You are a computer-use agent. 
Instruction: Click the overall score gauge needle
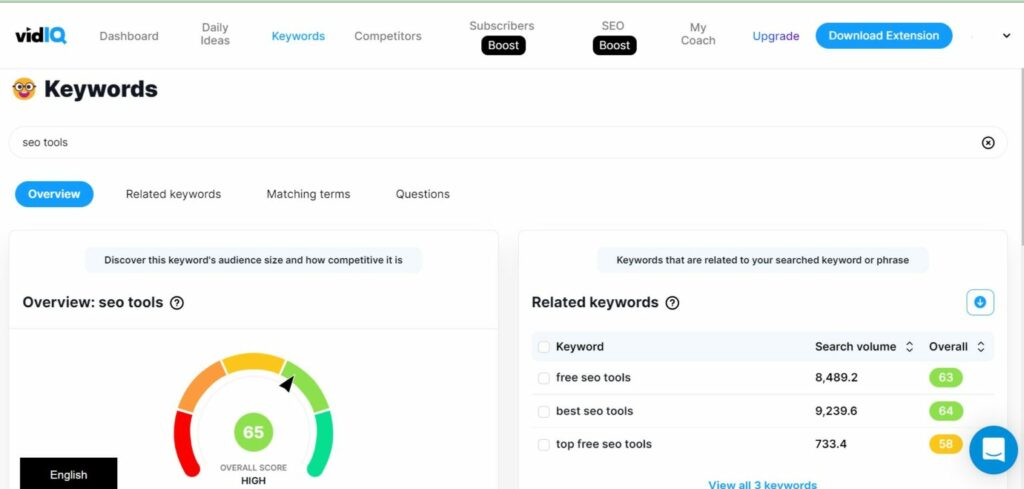point(287,384)
